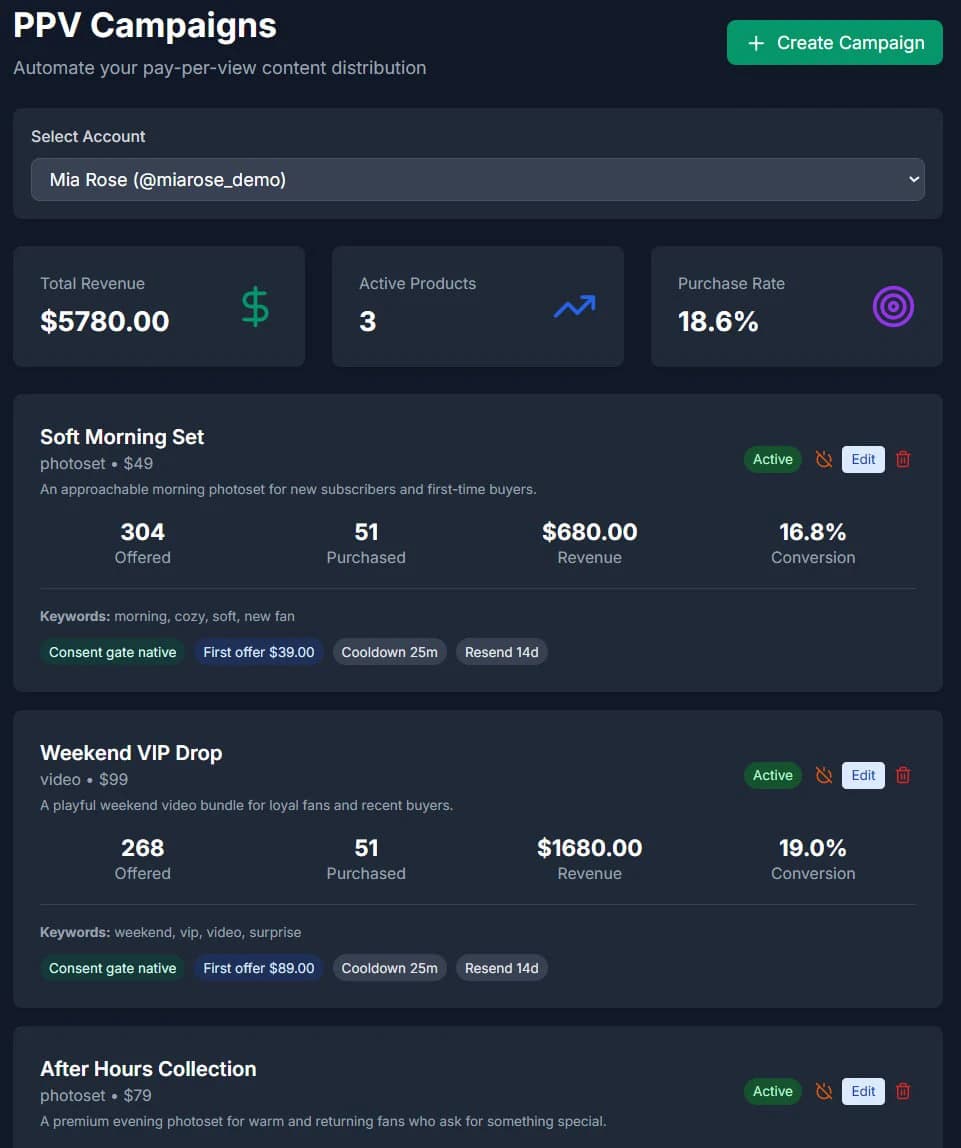Click the Consent gate native tag on Soft Morning Set
Viewport: 961px width, 1148px height.
[x=113, y=652]
